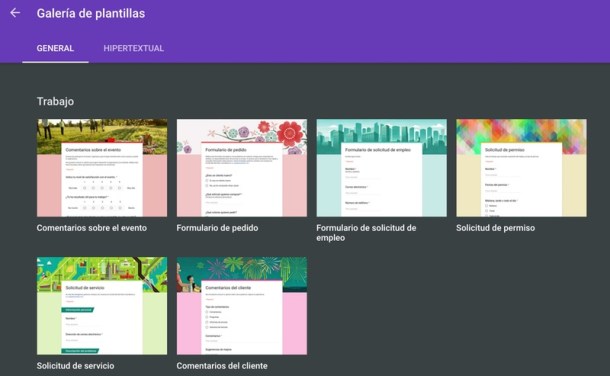Switch to the HIPERTEXTUAL tab
Viewport: 610px width, 376px height.
133,49
